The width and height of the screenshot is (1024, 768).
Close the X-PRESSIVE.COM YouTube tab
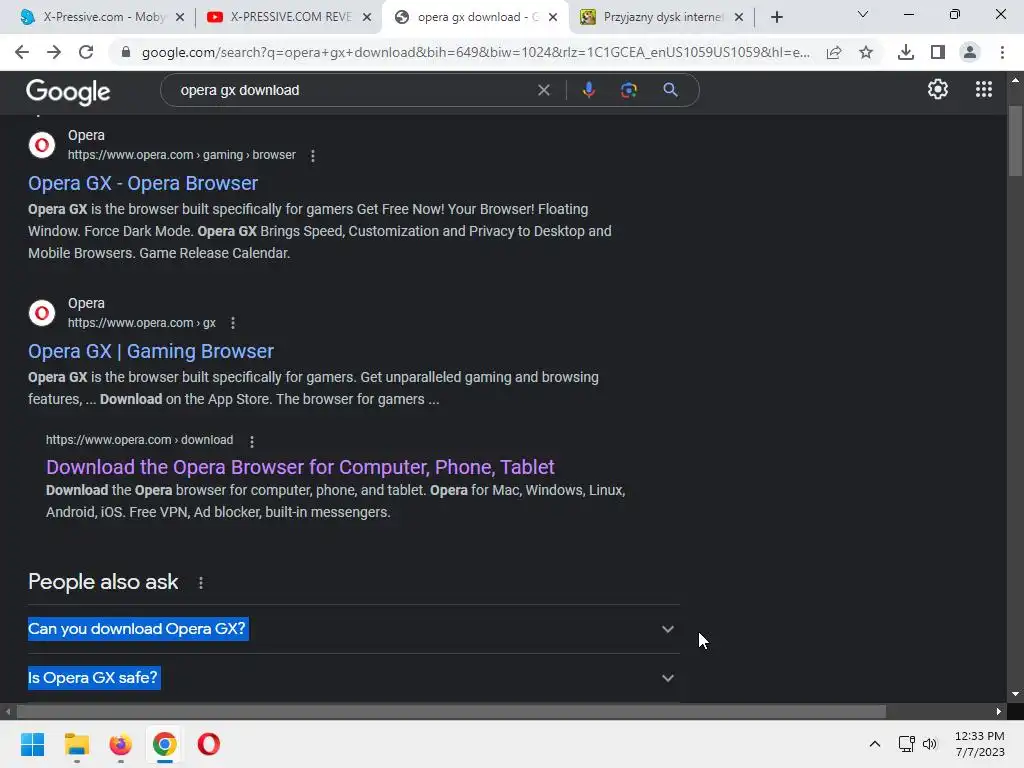(367, 17)
